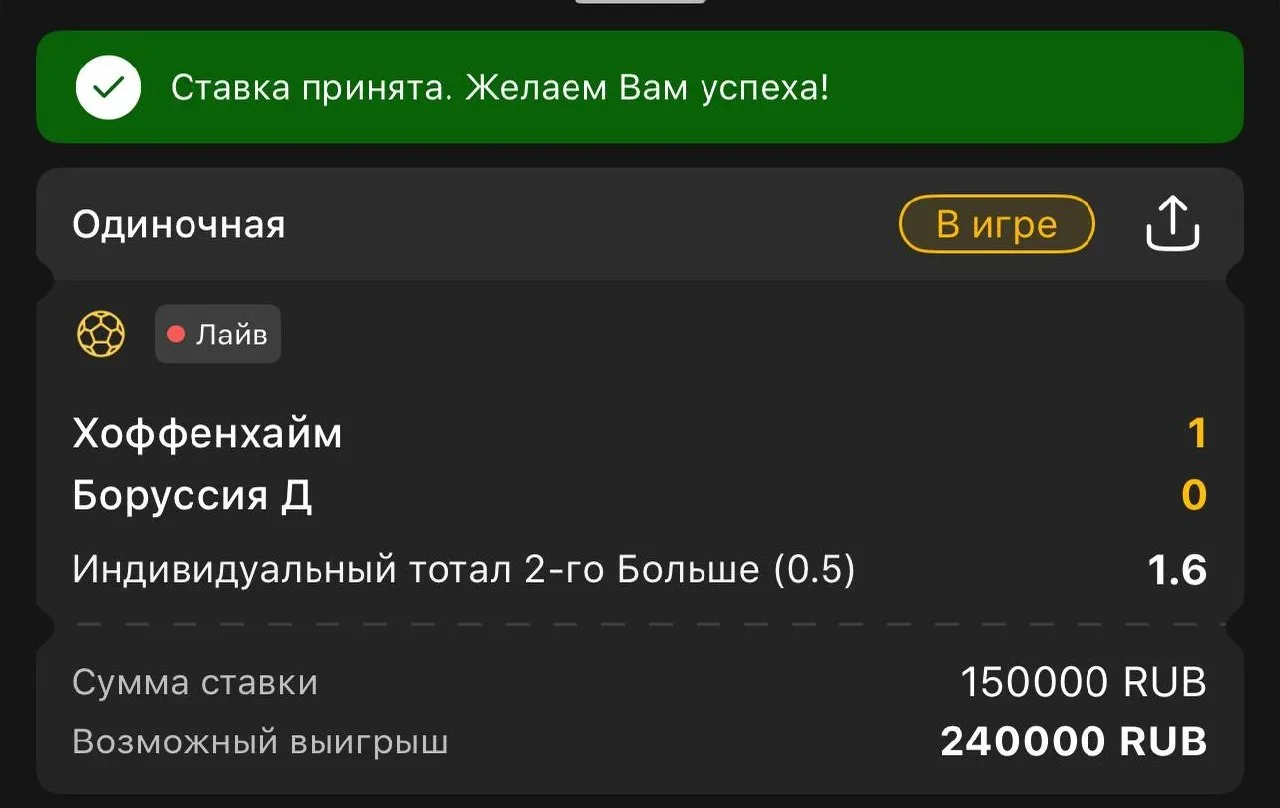Open the Лайв live badge
Image resolution: width=1280 pixels, height=808 pixels.
coord(218,334)
